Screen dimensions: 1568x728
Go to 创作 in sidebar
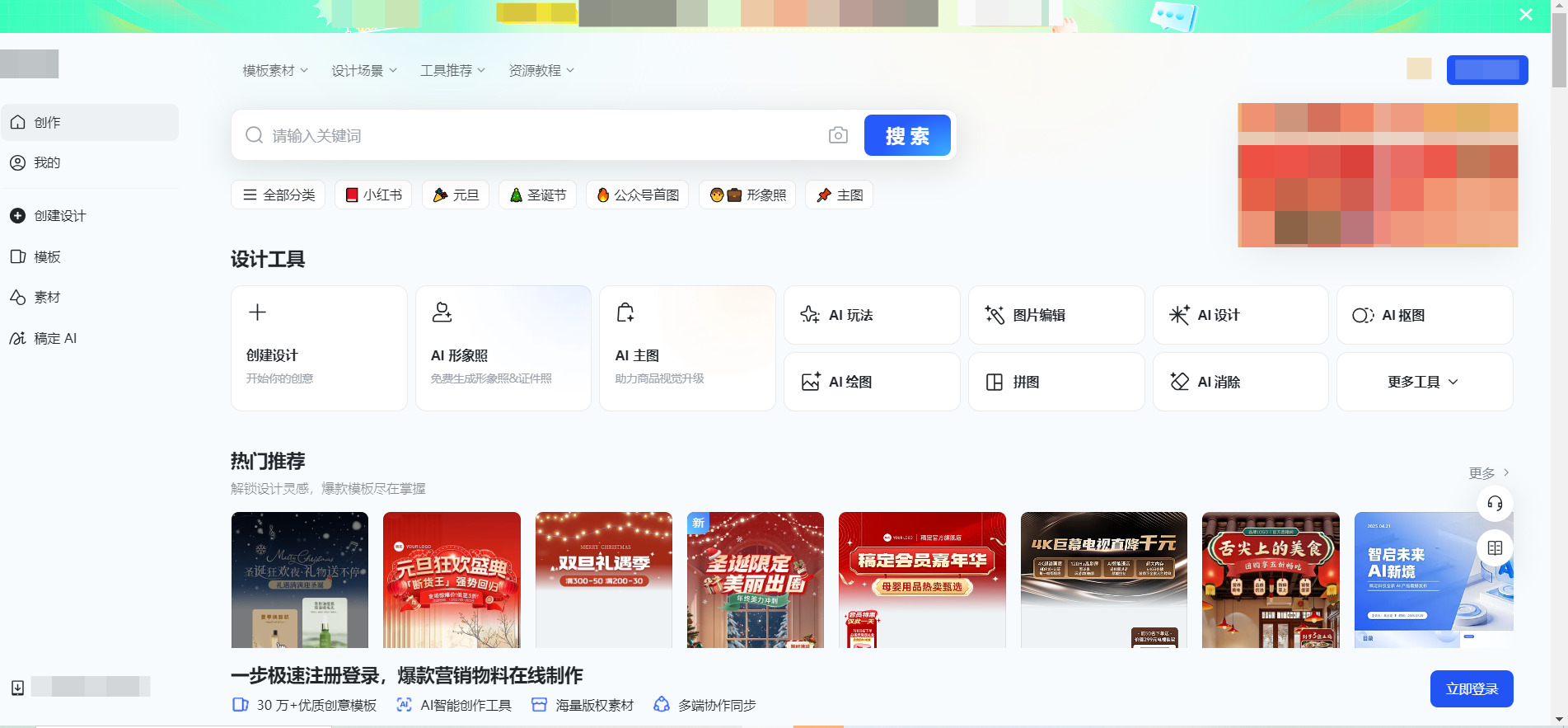pyautogui.click(x=90, y=122)
